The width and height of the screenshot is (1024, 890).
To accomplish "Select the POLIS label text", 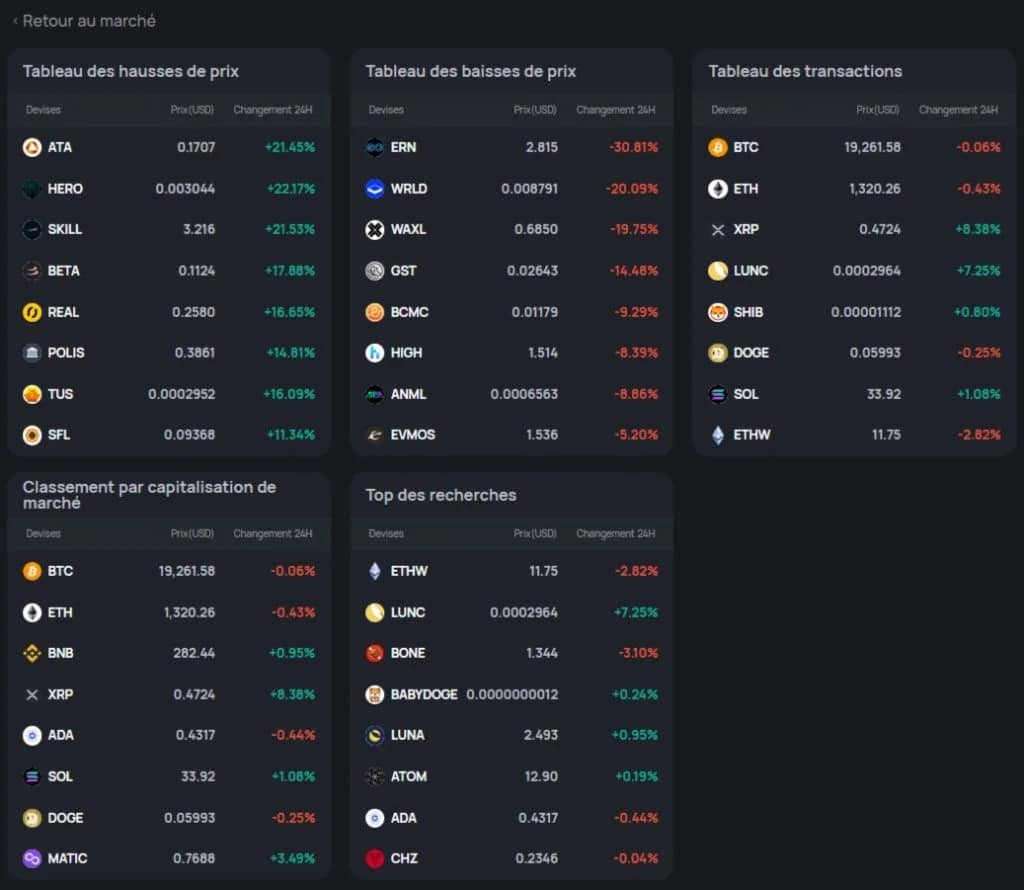I will coord(66,353).
